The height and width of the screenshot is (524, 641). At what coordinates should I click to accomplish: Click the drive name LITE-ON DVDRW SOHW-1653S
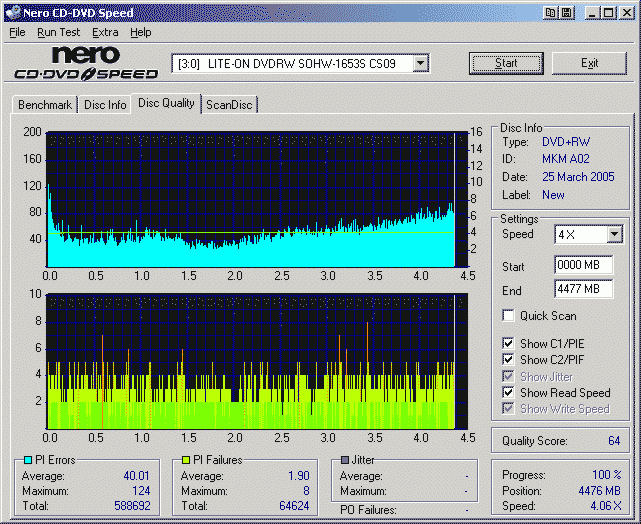click(287, 64)
